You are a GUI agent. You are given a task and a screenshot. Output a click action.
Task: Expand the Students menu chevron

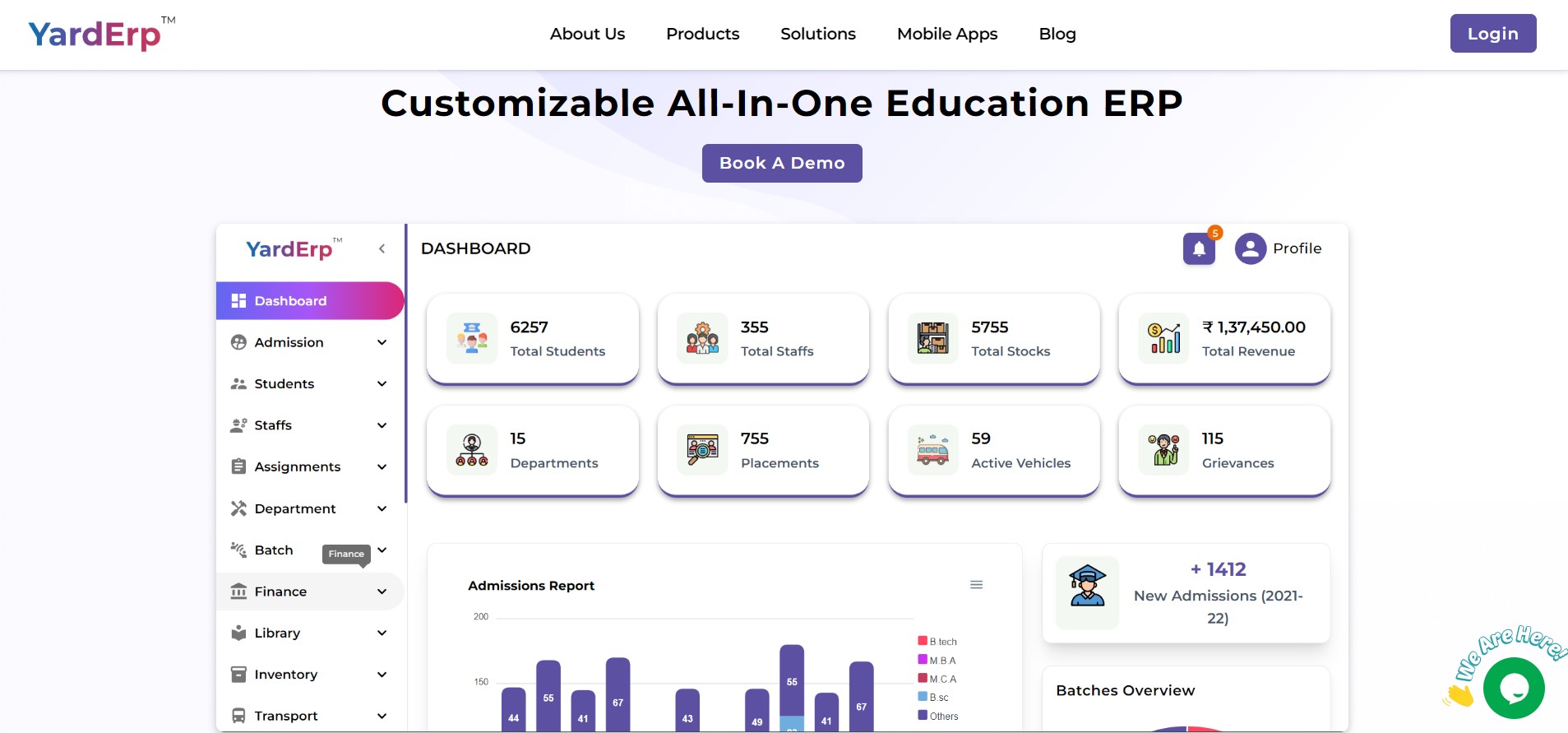pyautogui.click(x=382, y=384)
